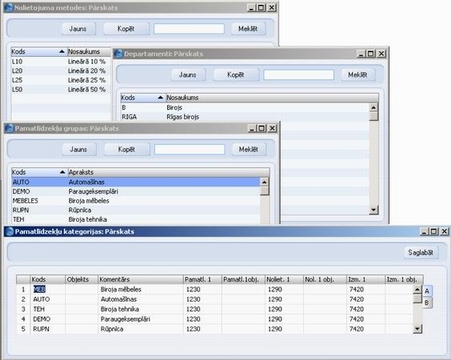Image resolution: width=451 pixels, height=360 pixels.
Task: Close the Pamatlīdzekļu grupas window
Action: 272,128
